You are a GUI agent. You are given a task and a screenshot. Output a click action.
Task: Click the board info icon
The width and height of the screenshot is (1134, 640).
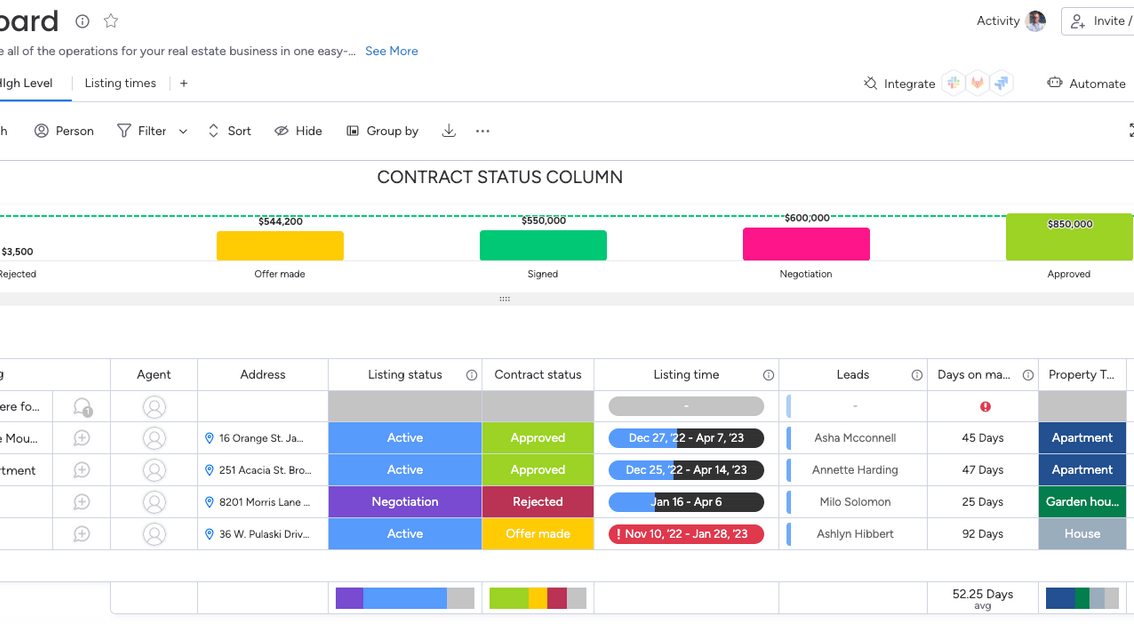[x=83, y=21]
